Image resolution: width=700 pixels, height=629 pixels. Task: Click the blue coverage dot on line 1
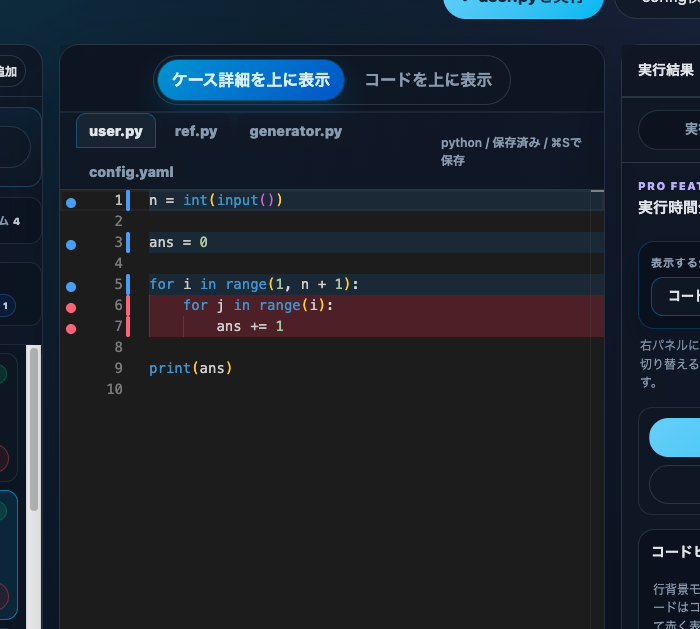[x=71, y=203]
